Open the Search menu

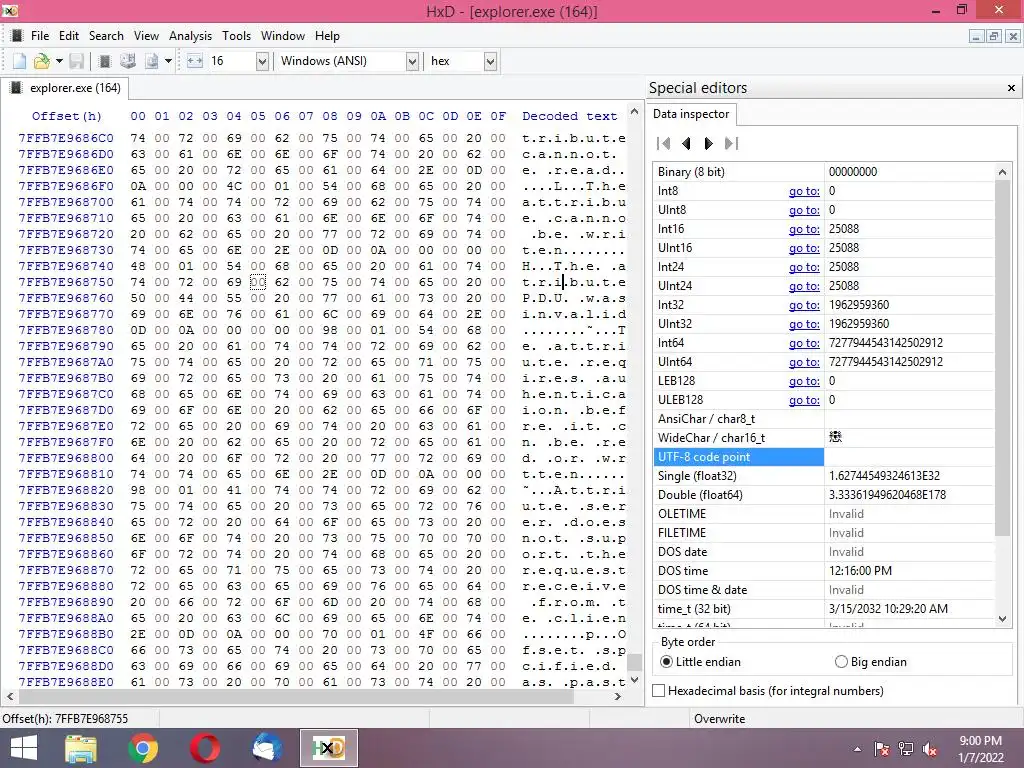[x=106, y=36]
